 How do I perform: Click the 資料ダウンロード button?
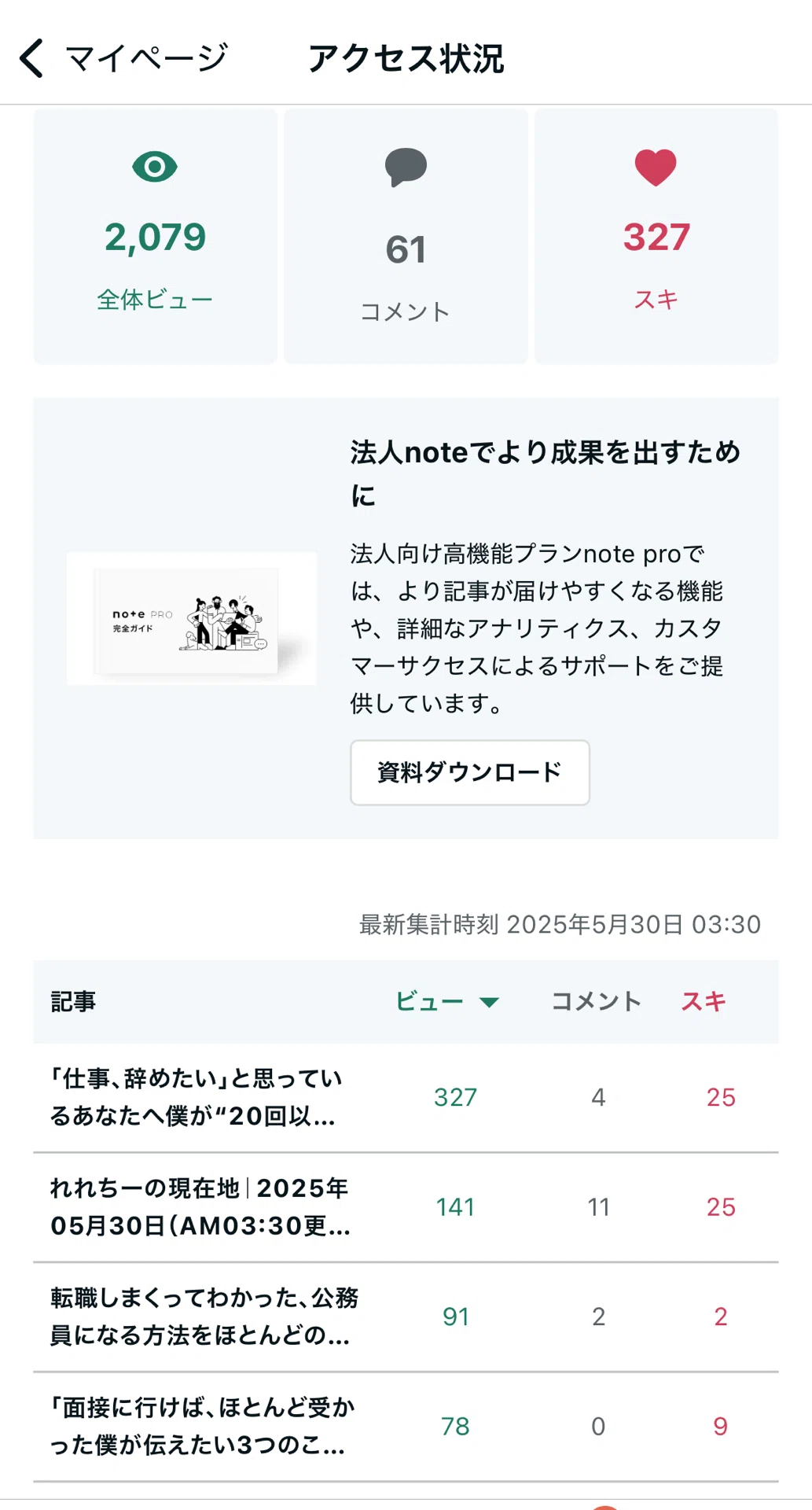pyautogui.click(x=470, y=772)
